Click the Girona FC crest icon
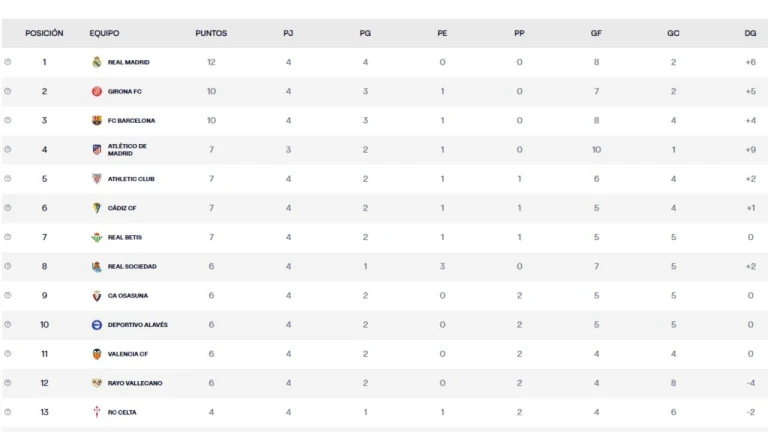768x432 pixels. point(97,92)
